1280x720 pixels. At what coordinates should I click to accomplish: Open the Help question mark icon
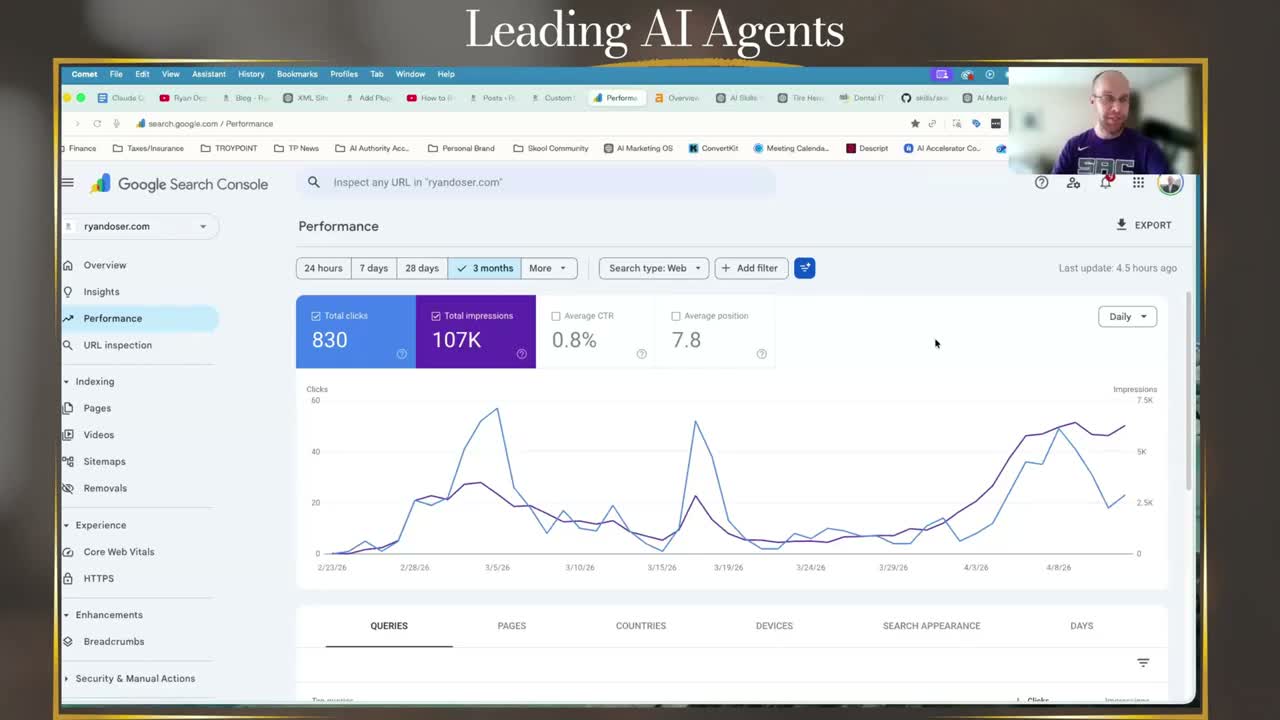1041,183
